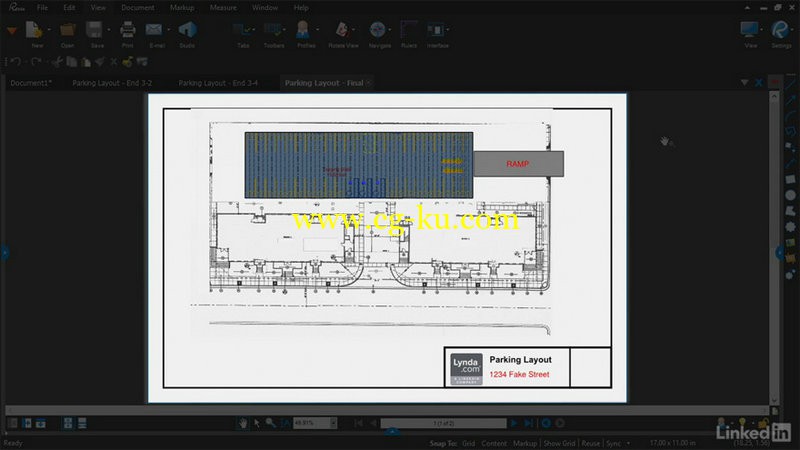Click the Delete X icon in edit toolbar

point(113,62)
